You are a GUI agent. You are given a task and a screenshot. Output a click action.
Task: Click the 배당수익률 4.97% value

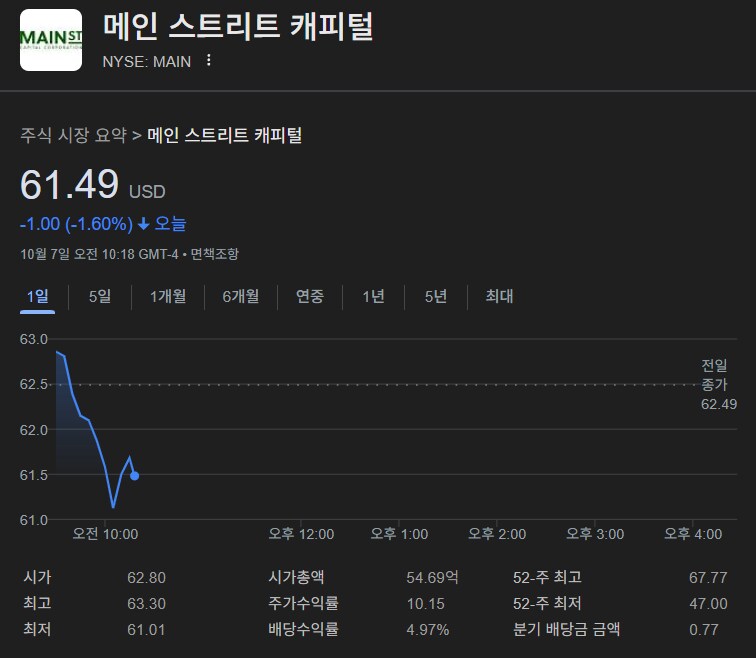pos(428,630)
